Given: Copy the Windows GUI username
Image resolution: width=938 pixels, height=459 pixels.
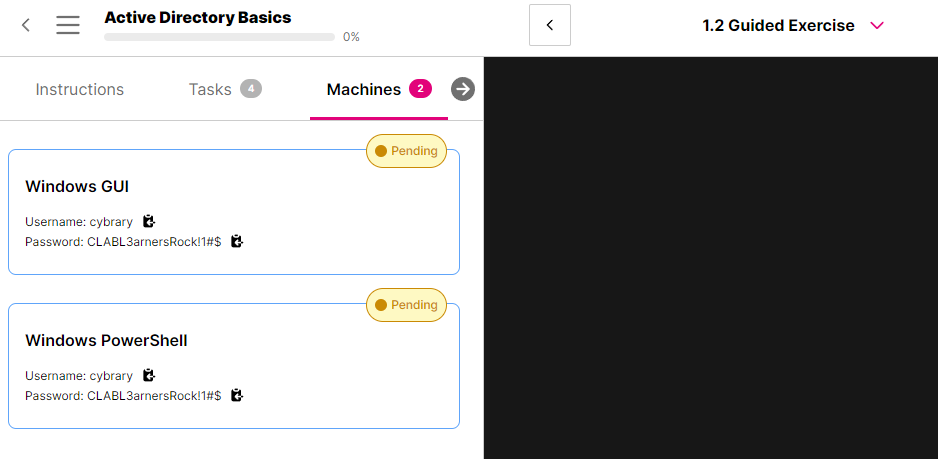Looking at the screenshot, I should (x=149, y=221).
